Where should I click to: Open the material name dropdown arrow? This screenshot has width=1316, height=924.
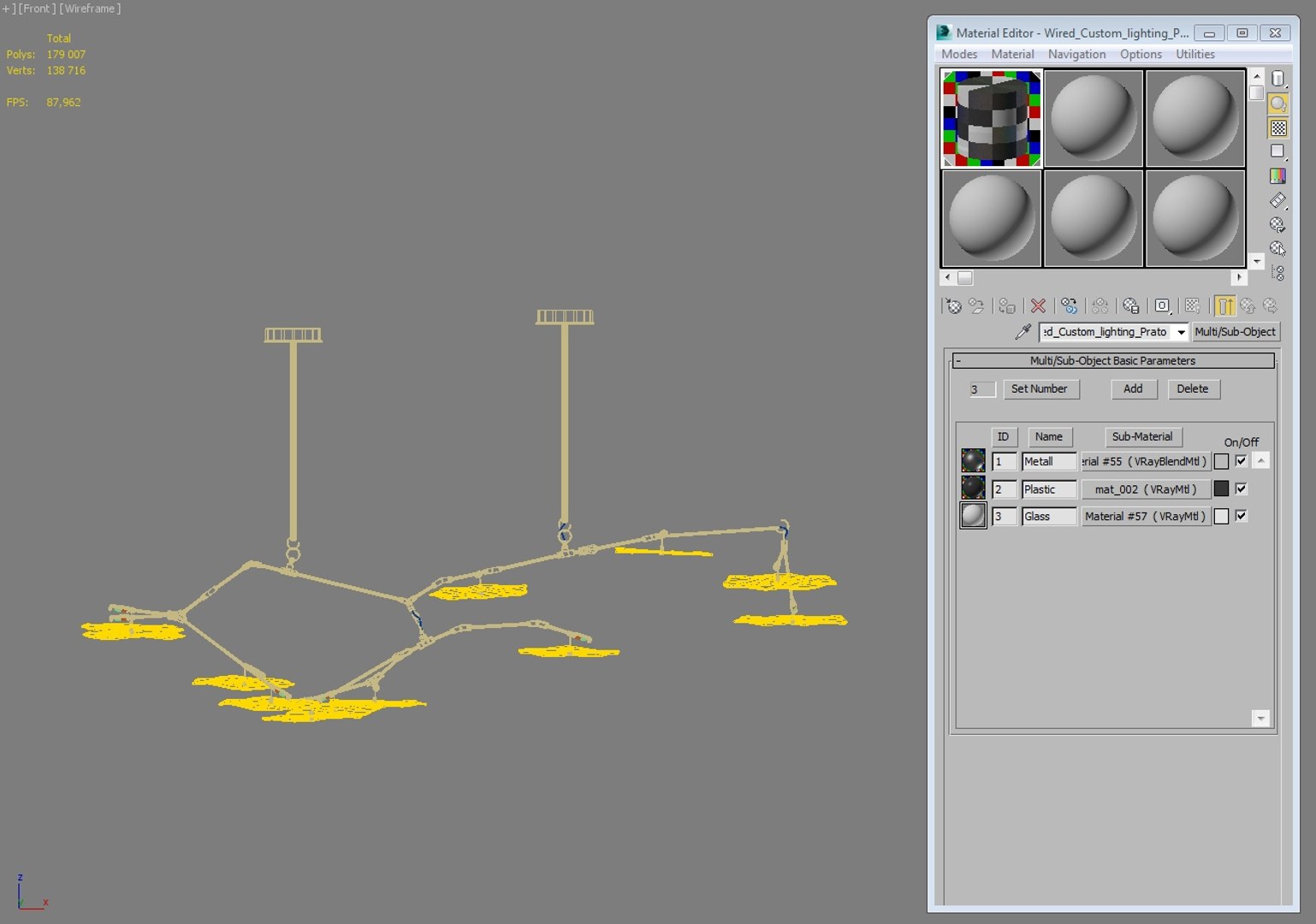[1181, 332]
